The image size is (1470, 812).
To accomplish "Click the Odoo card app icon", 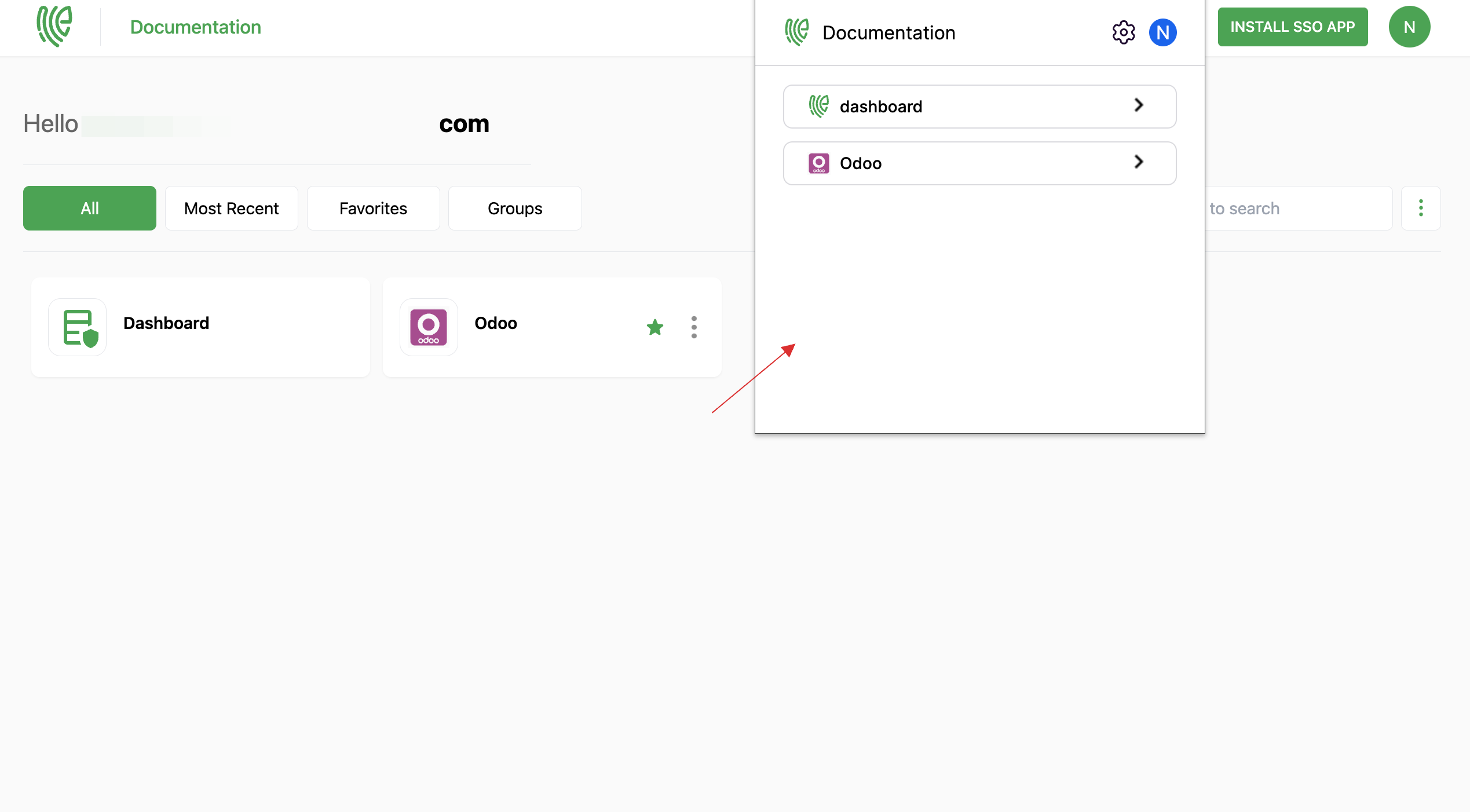I will tap(429, 327).
